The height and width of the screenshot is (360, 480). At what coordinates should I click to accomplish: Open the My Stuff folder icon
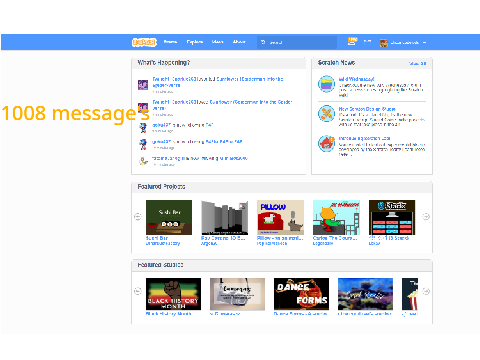(x=367, y=42)
